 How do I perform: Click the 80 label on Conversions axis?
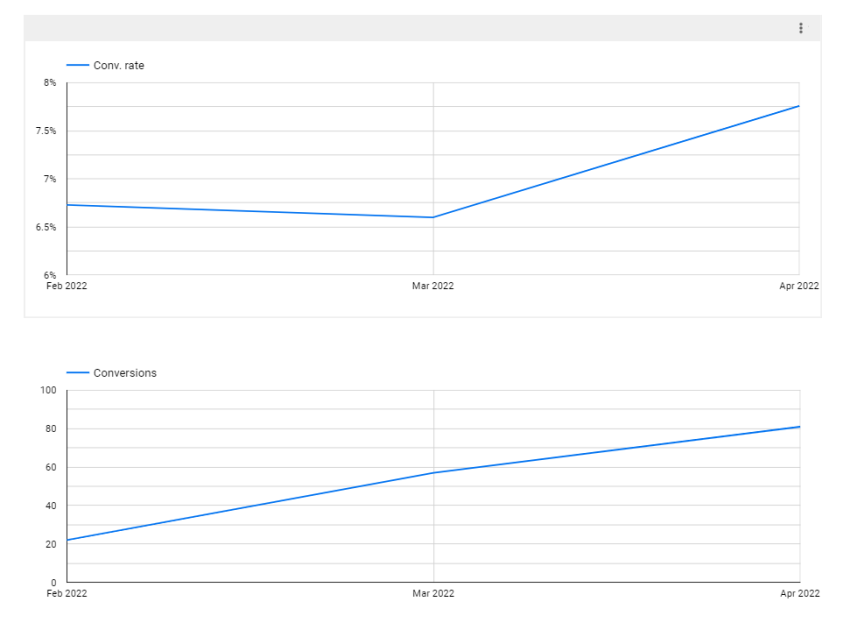click(x=51, y=429)
